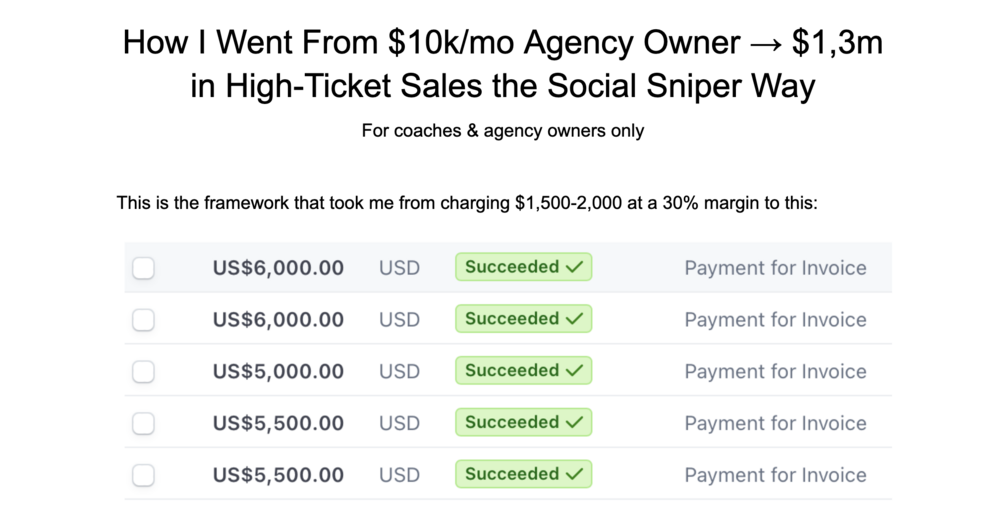
Task: Click the US$5,000.00 amount
Action: pyautogui.click(x=278, y=371)
